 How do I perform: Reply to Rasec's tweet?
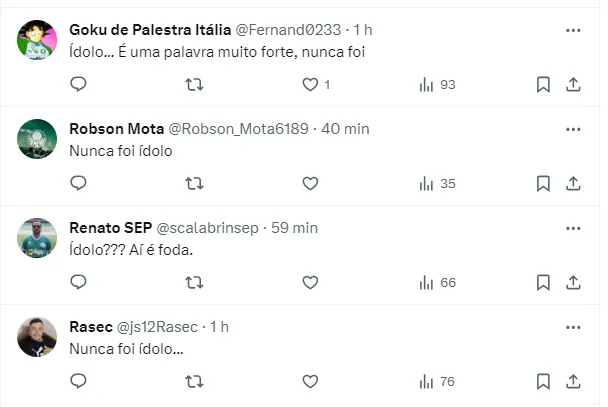point(78,381)
